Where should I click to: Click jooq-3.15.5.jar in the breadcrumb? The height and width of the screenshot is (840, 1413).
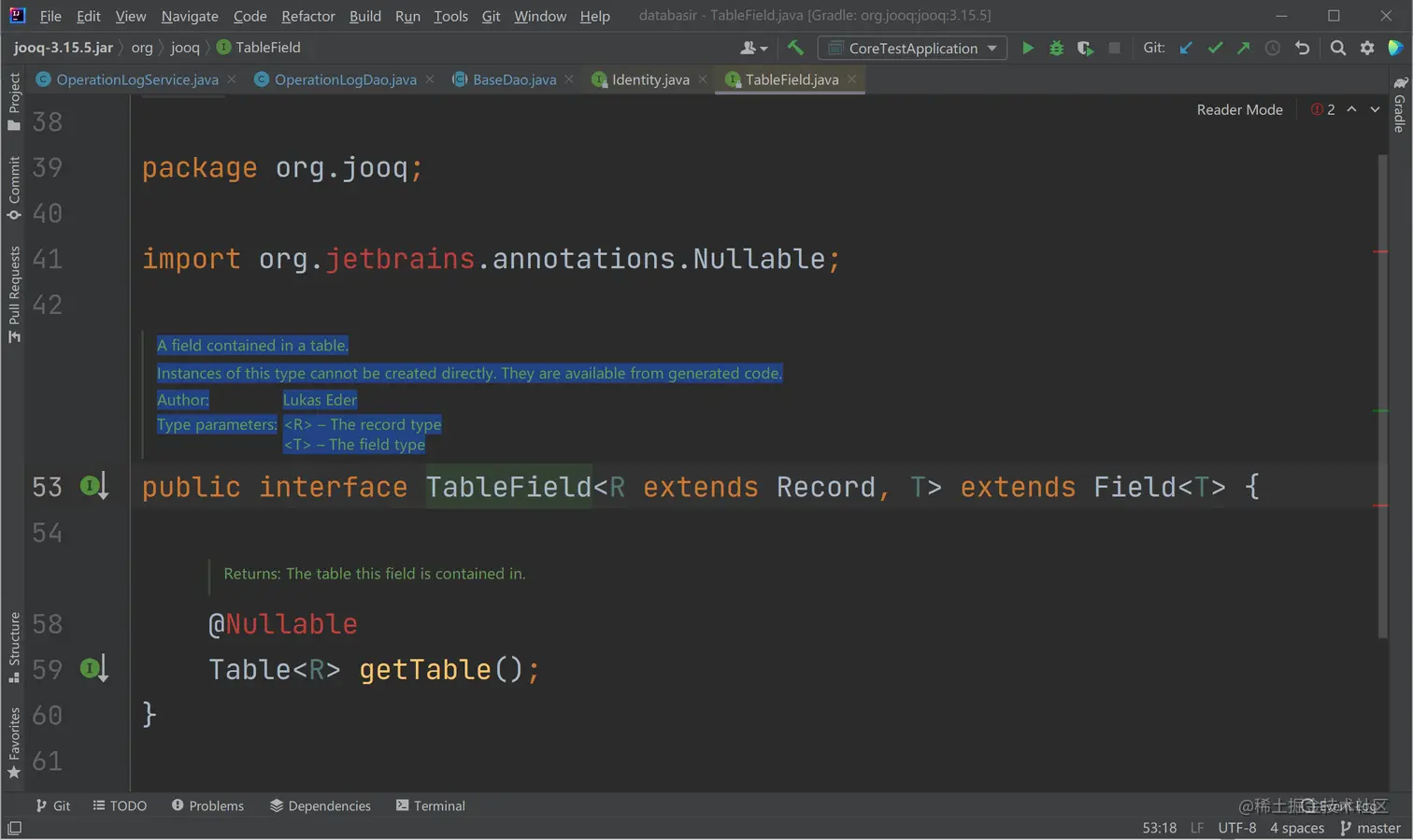pyautogui.click(x=64, y=48)
